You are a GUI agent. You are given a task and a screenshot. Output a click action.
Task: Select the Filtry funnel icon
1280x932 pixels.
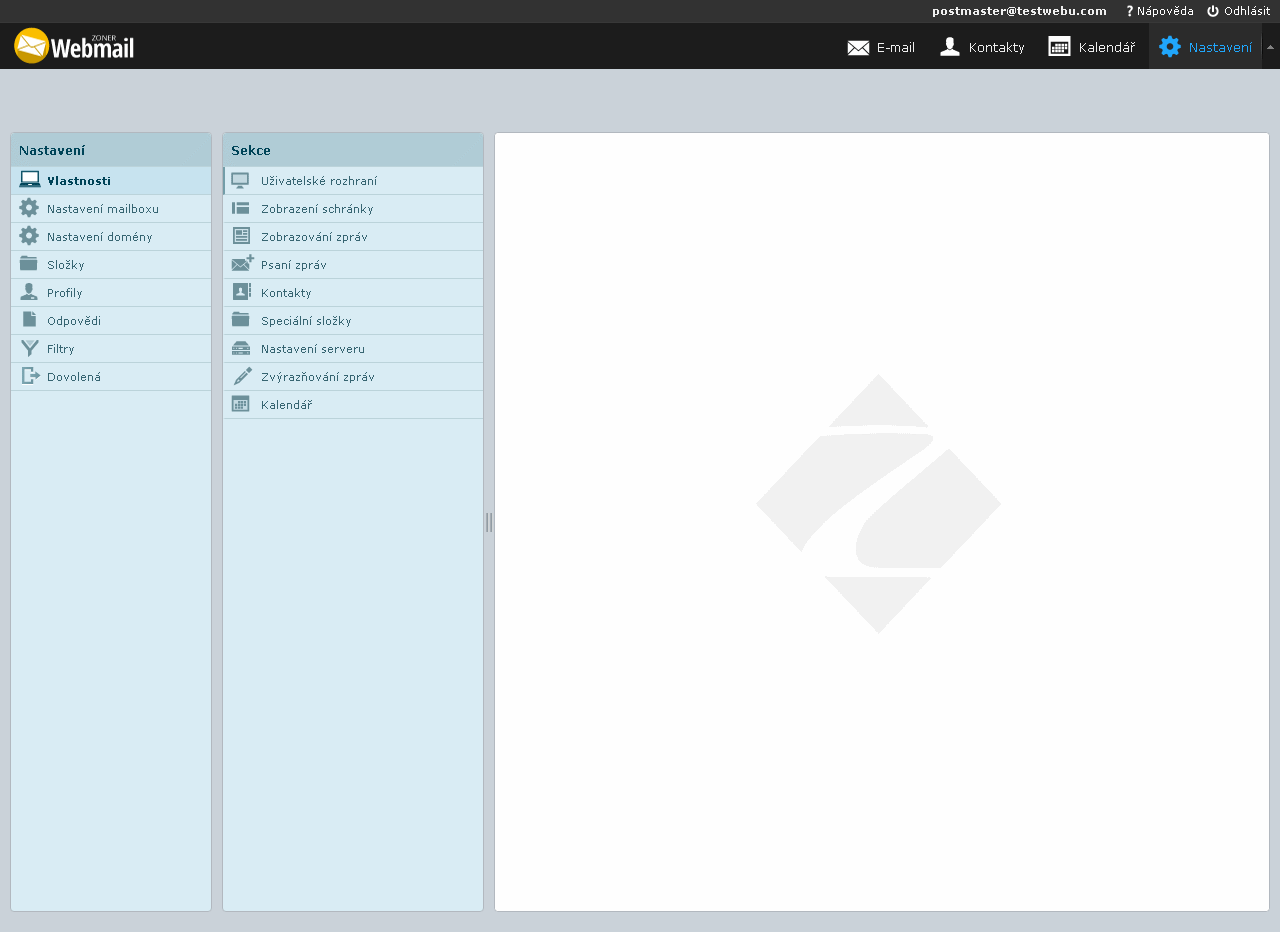coord(30,349)
